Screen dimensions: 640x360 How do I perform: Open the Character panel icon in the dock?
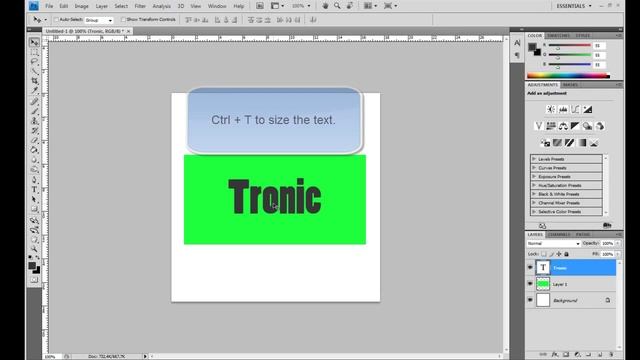point(517,43)
